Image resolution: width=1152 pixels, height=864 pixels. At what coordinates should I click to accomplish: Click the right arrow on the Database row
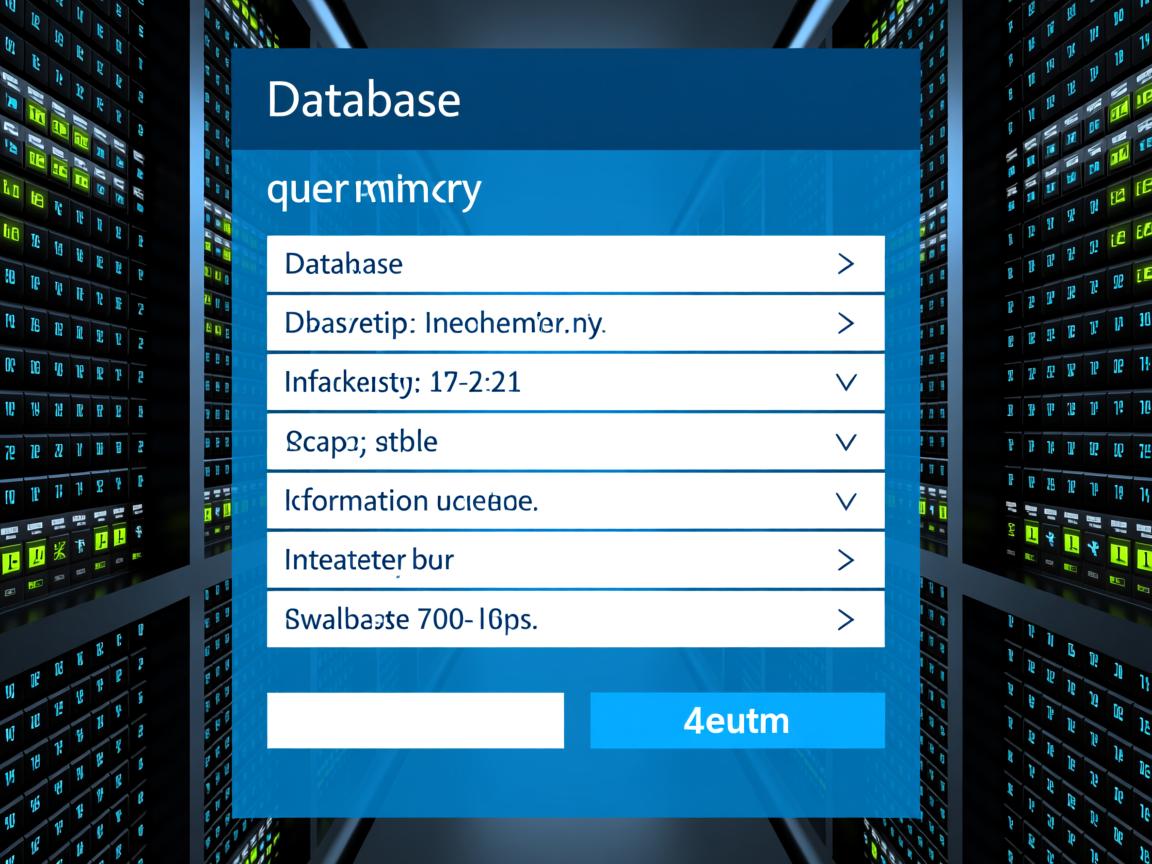[x=845, y=264]
